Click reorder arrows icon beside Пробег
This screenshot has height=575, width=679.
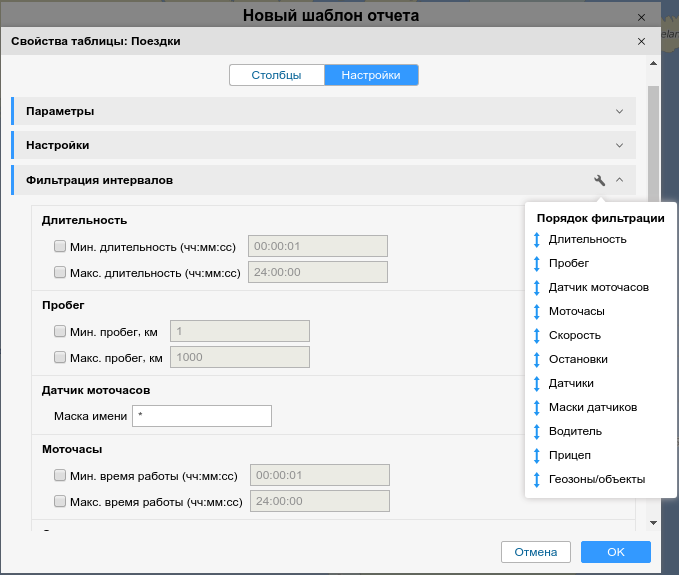point(536,264)
